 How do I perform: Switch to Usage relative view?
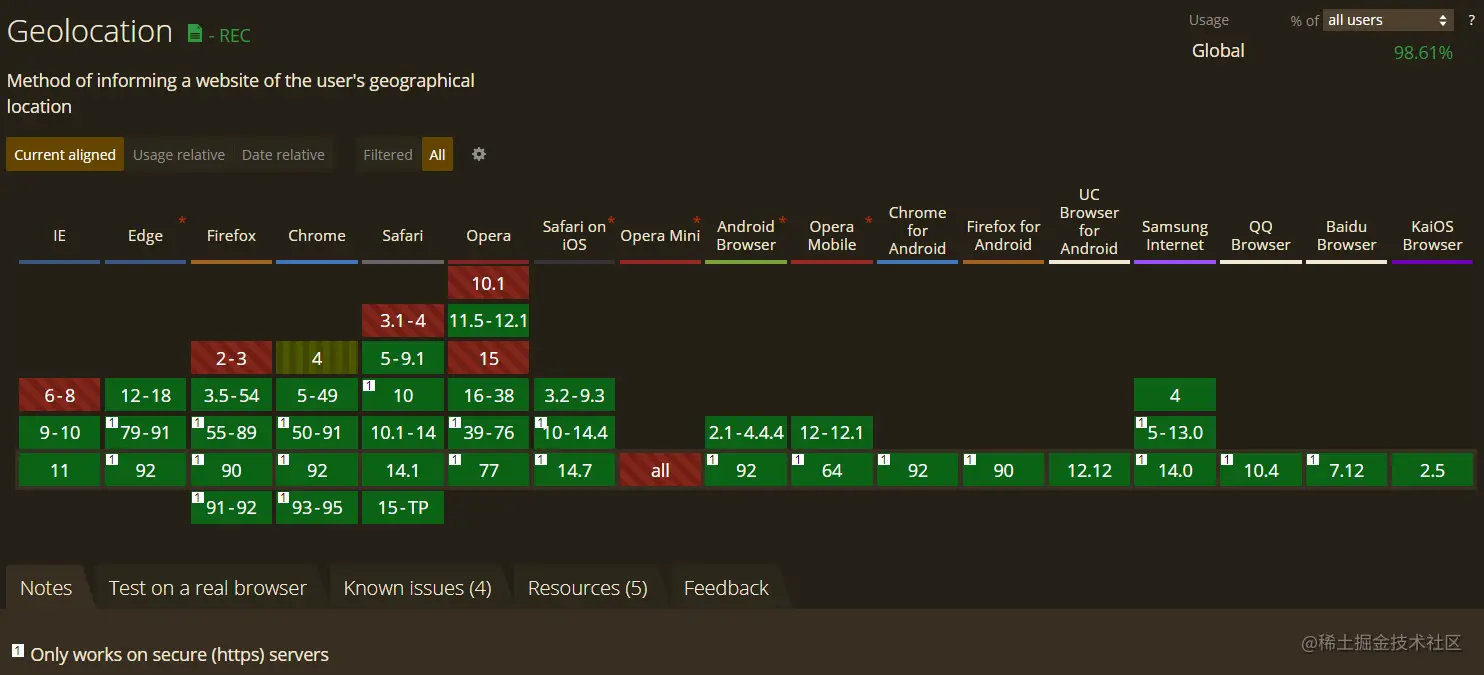(x=179, y=154)
